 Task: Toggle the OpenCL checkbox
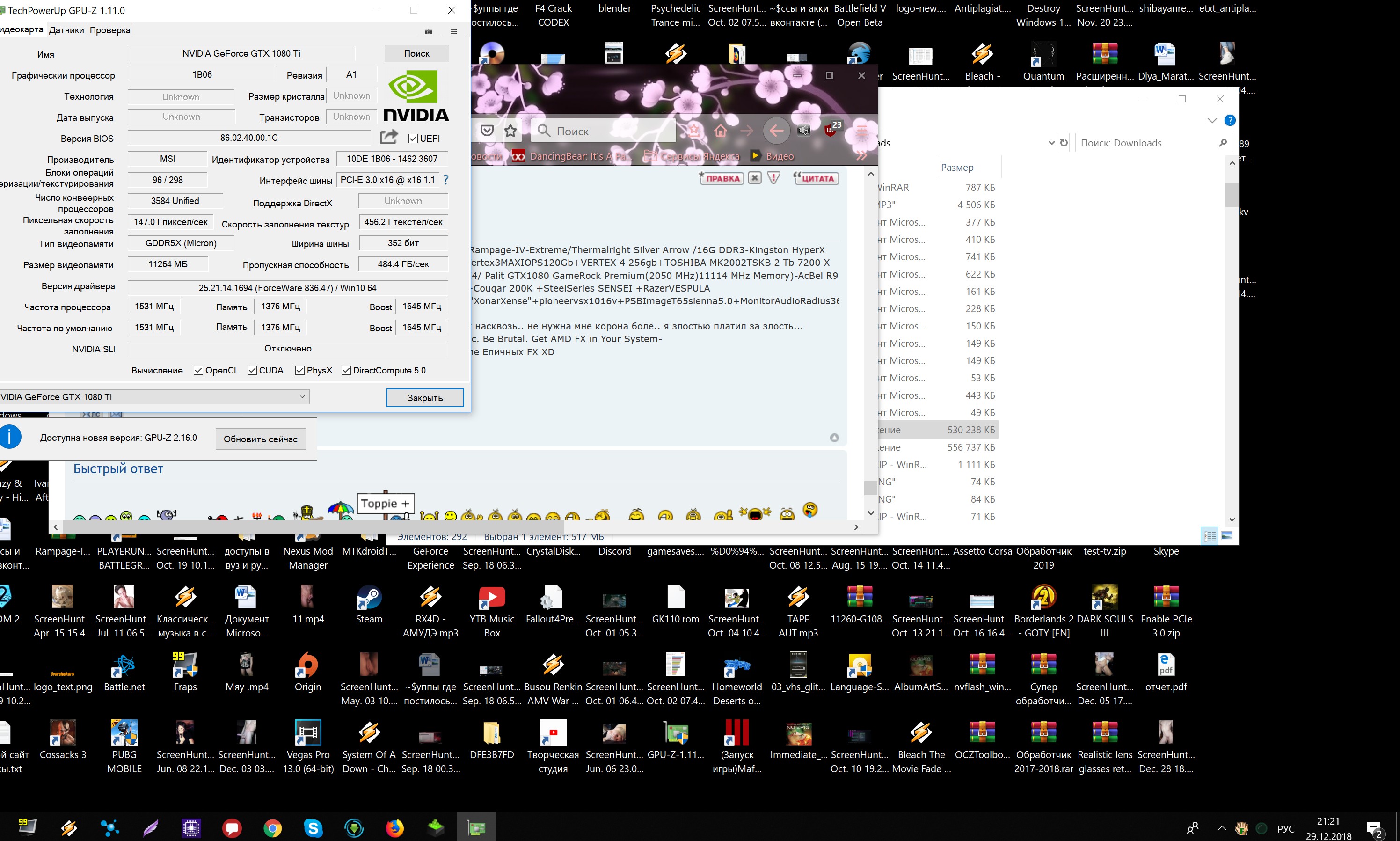click(x=198, y=370)
